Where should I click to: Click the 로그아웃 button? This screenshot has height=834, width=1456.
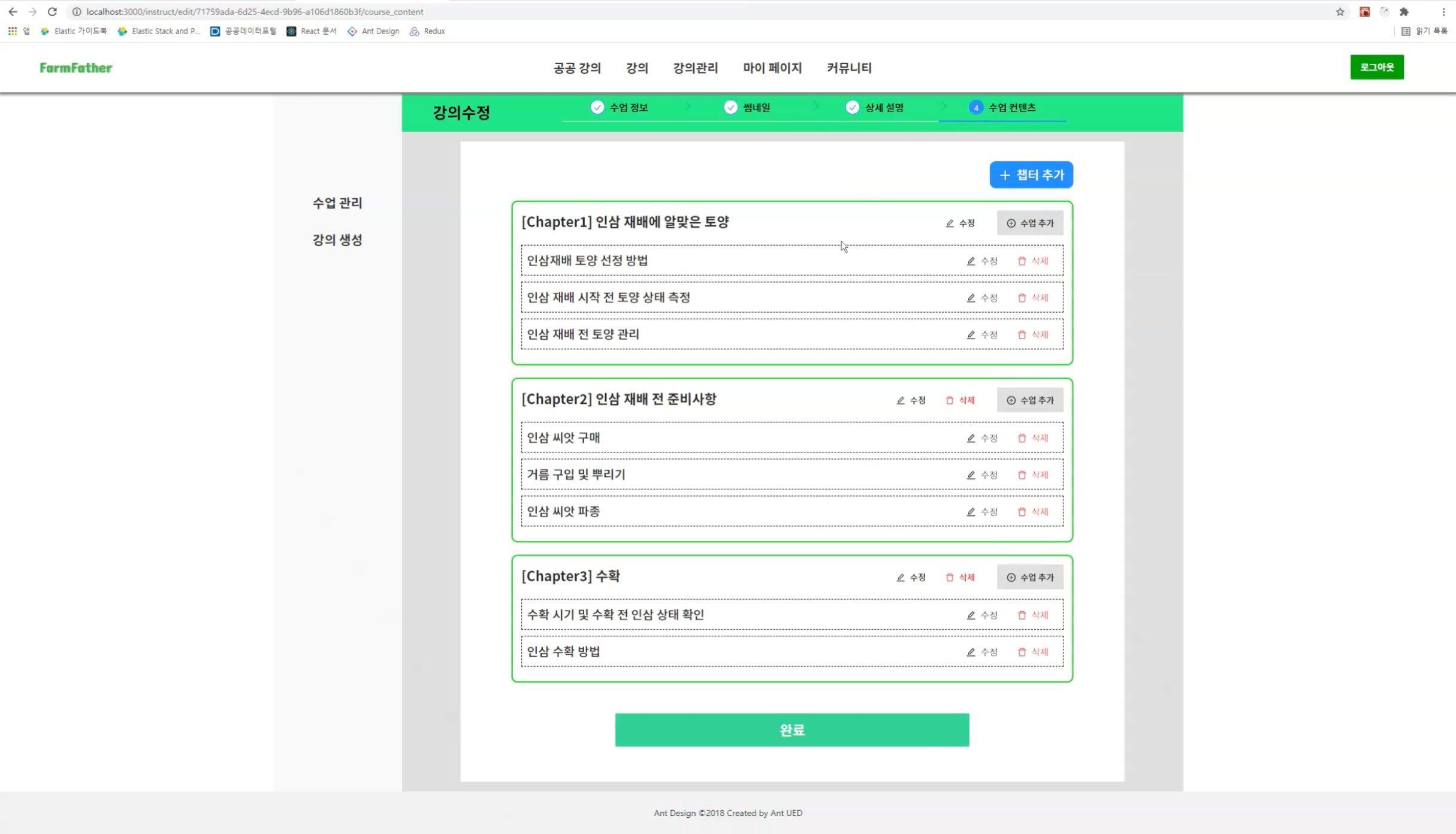pyautogui.click(x=1376, y=67)
